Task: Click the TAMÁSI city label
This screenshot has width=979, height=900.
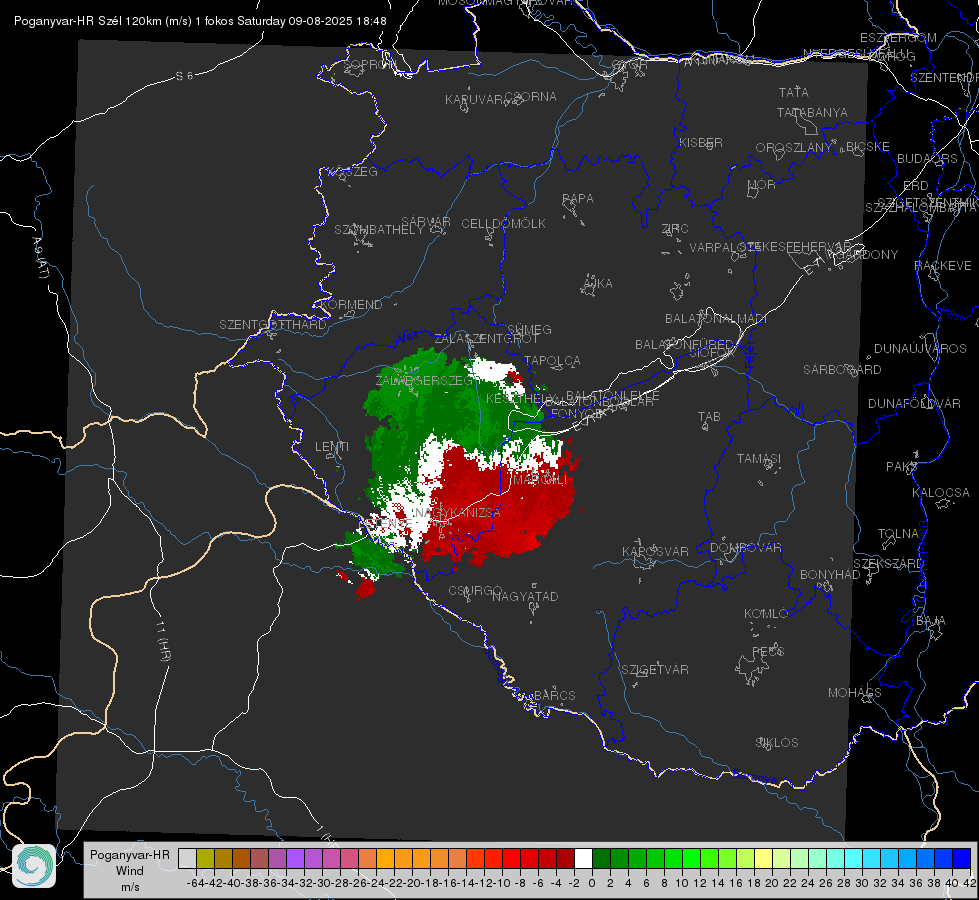Action: click(759, 458)
